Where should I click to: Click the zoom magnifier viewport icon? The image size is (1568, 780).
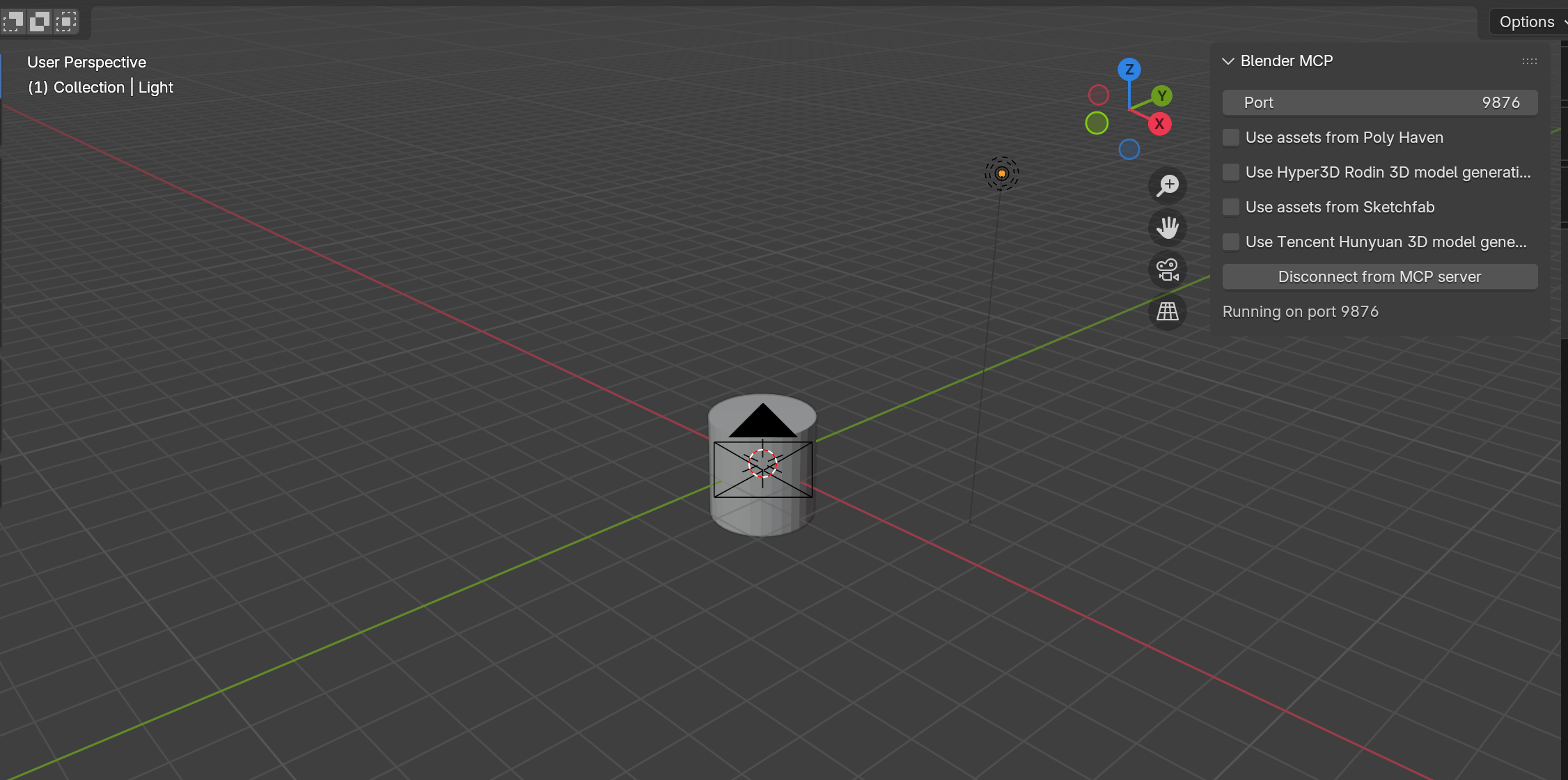(1168, 186)
